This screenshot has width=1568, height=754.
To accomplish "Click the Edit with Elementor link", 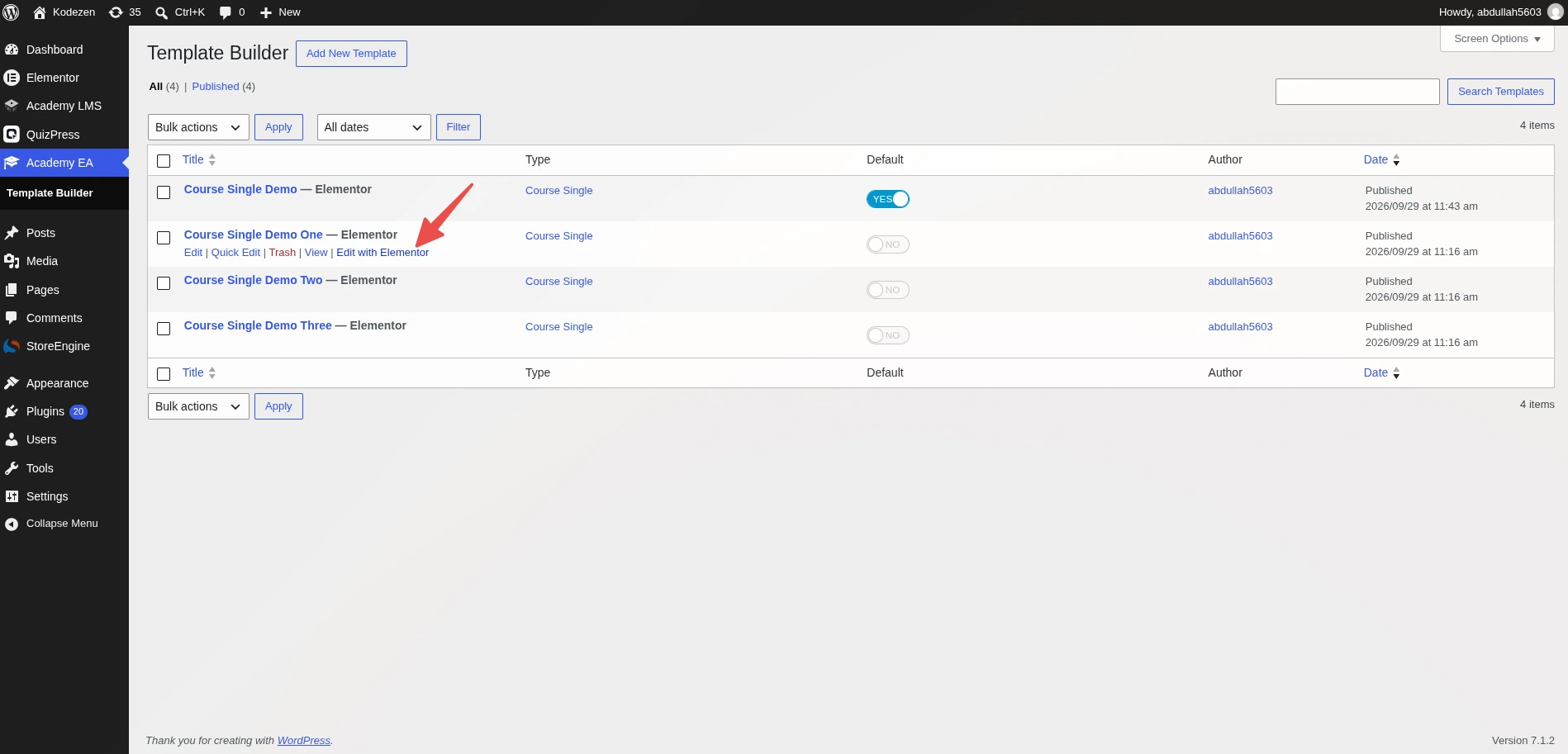I will click(x=382, y=253).
